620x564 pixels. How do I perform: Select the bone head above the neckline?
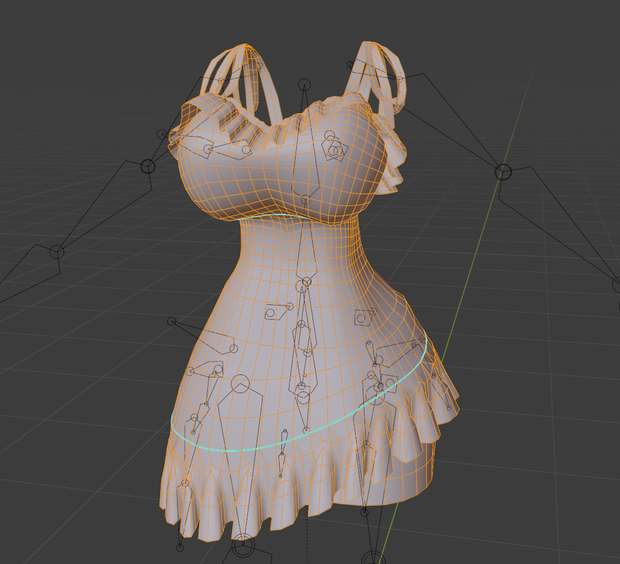[304, 84]
